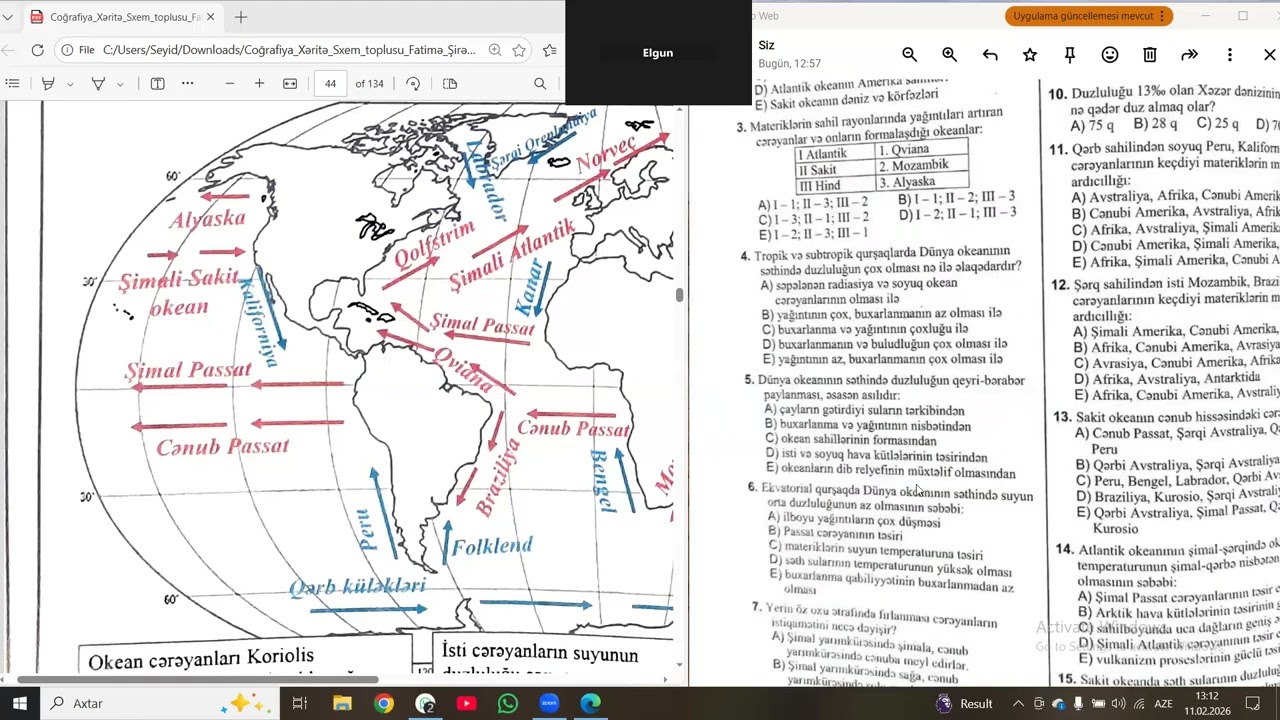Open Task View on the taskbar

coord(299,703)
